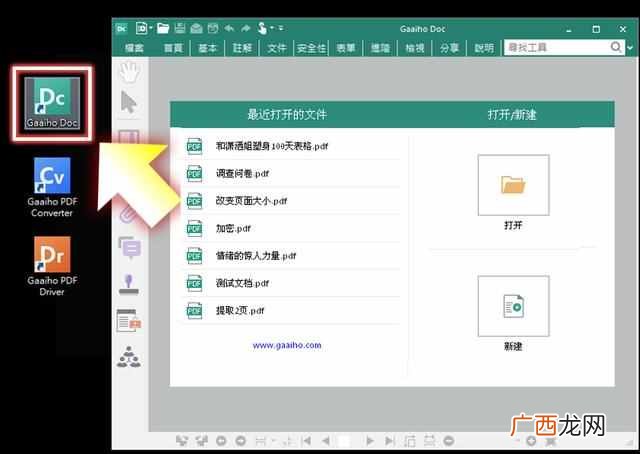The height and width of the screenshot is (454, 640).
Task: Select the arrow Select tool in sidebar
Action: (x=129, y=102)
